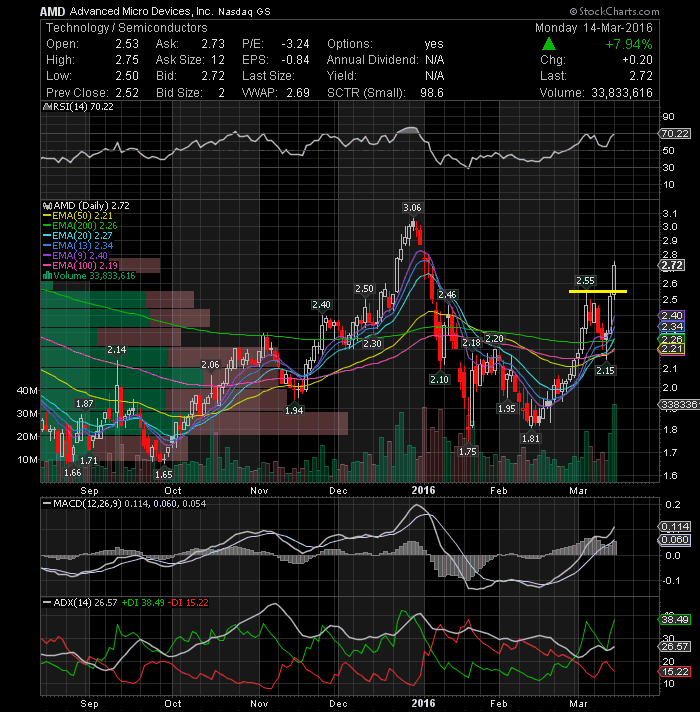Click the green up-arrow change indicator
This screenshot has width=700, height=712.
pyautogui.click(x=549, y=44)
